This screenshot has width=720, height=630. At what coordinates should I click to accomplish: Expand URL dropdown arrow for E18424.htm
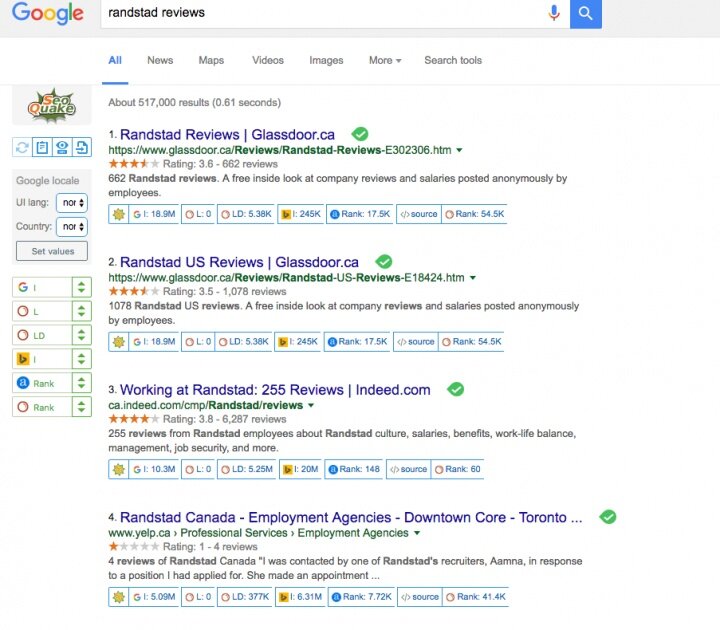[x=472, y=278]
